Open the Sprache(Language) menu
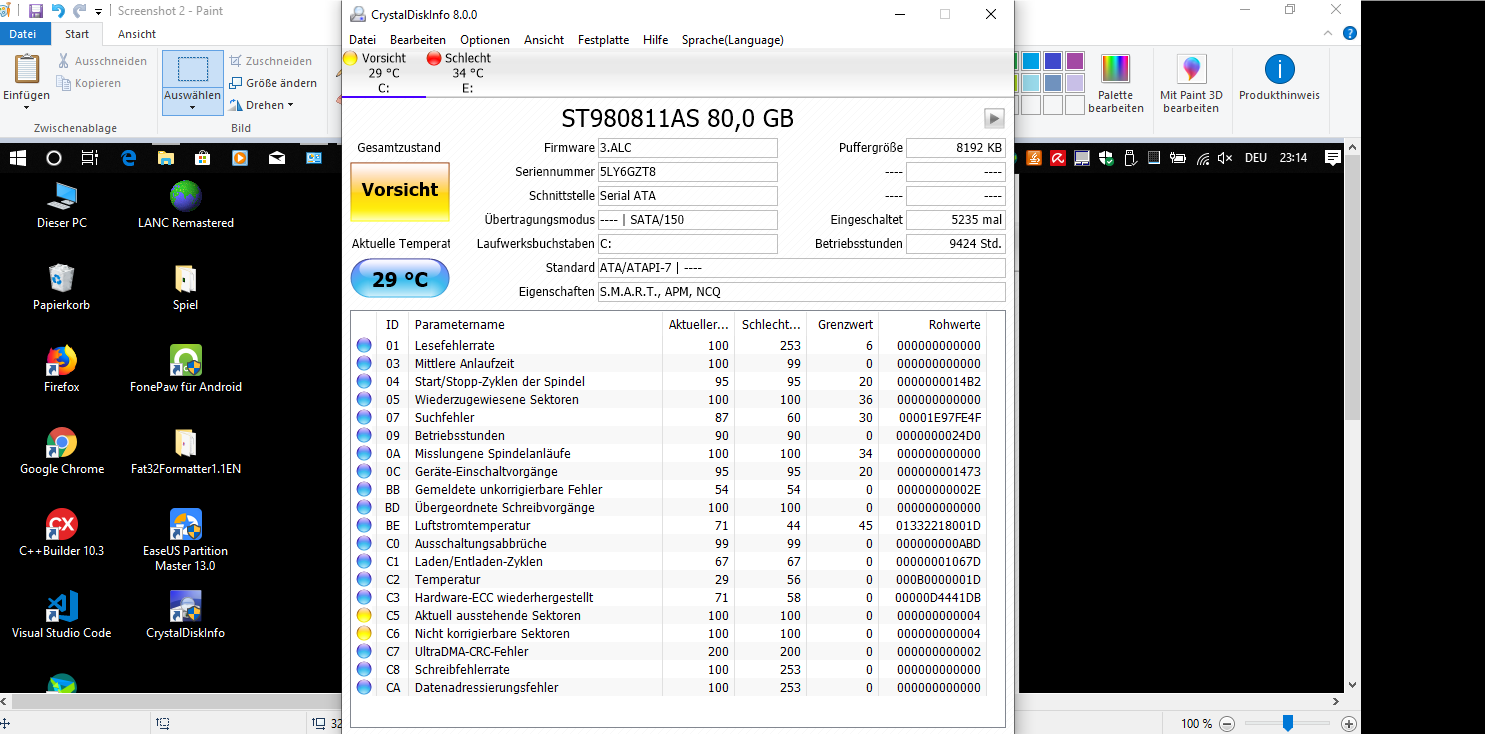The width and height of the screenshot is (1485, 734). (733, 40)
